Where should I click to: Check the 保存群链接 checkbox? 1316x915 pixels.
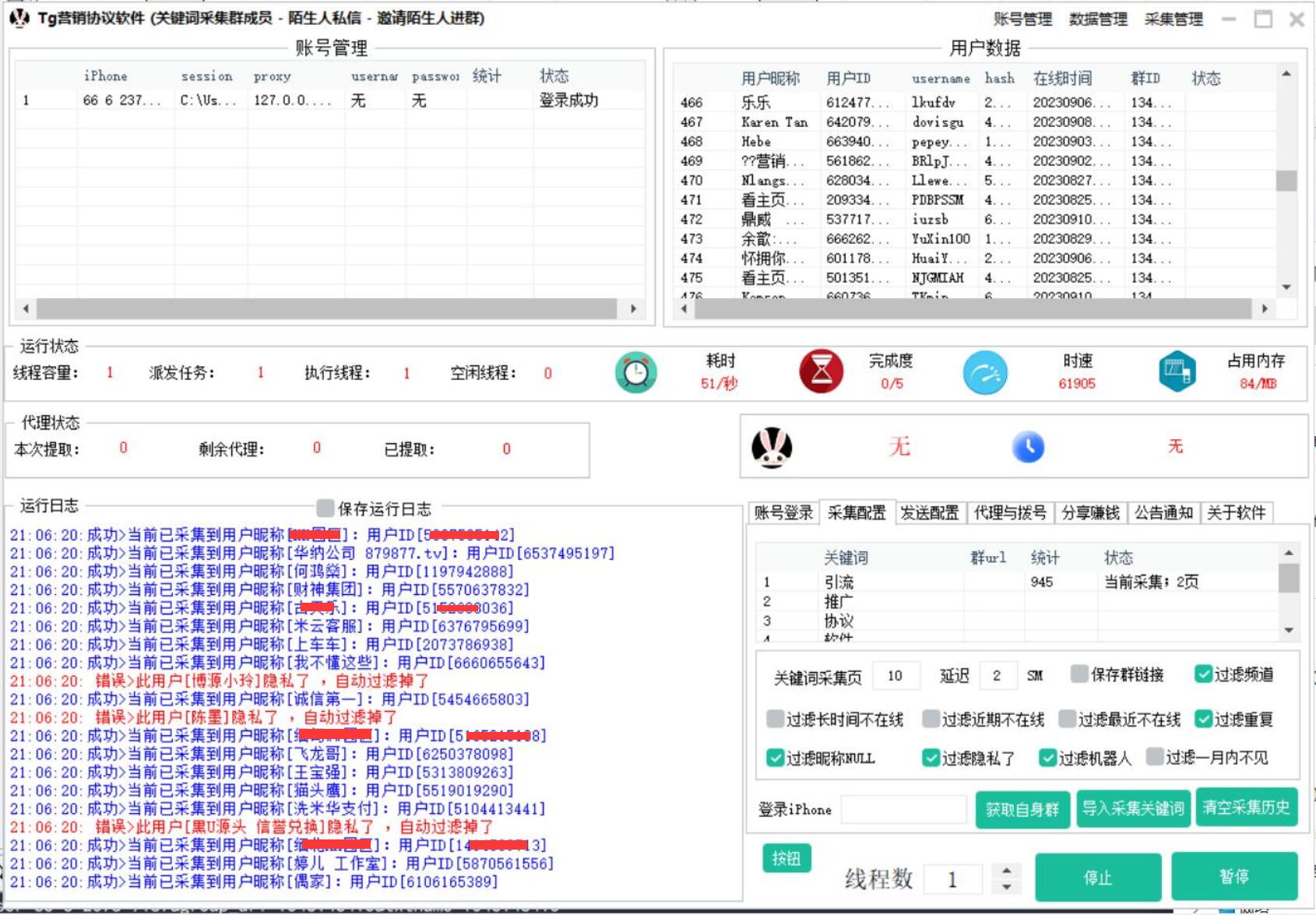coord(1079,674)
